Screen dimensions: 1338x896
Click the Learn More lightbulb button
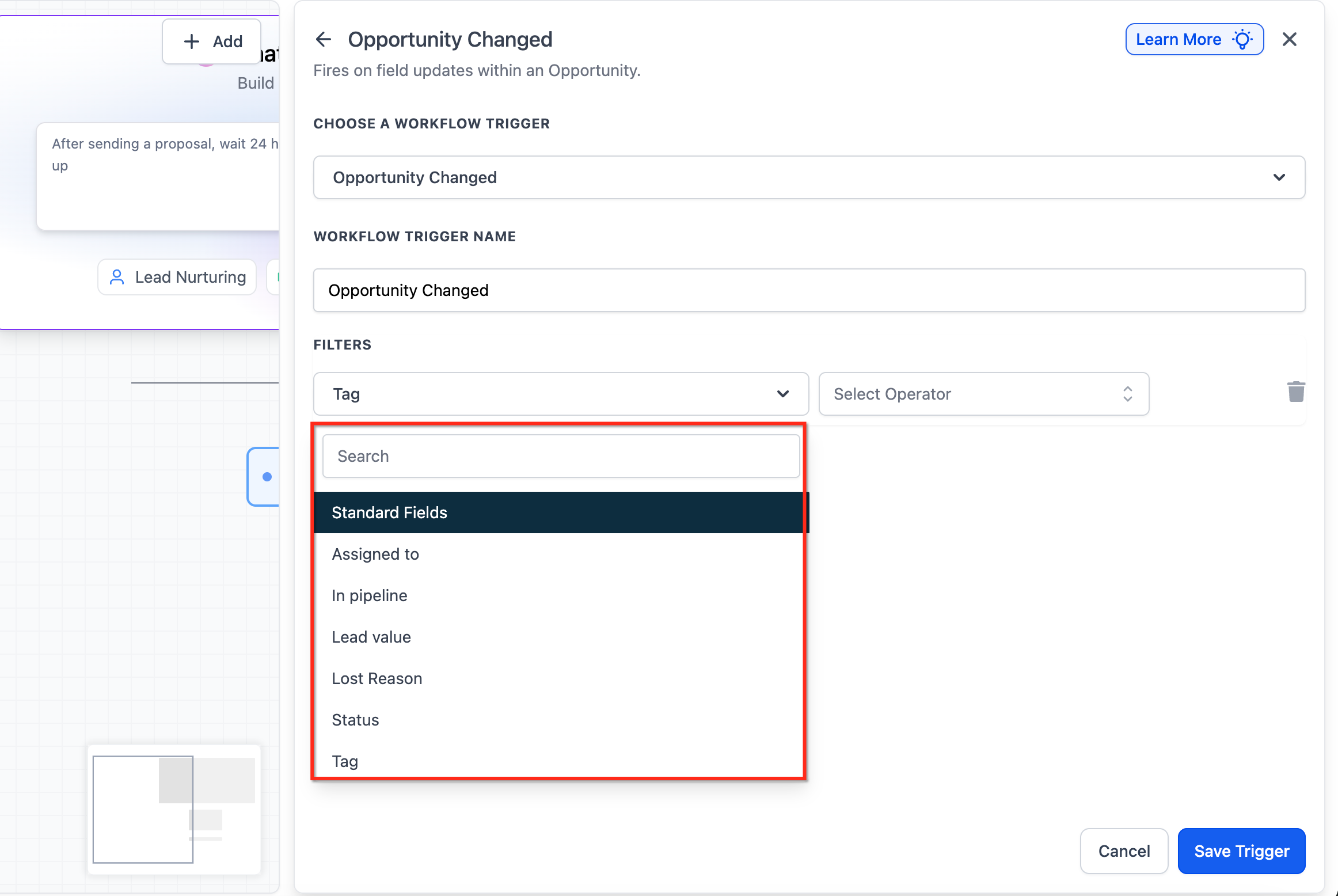[1194, 39]
